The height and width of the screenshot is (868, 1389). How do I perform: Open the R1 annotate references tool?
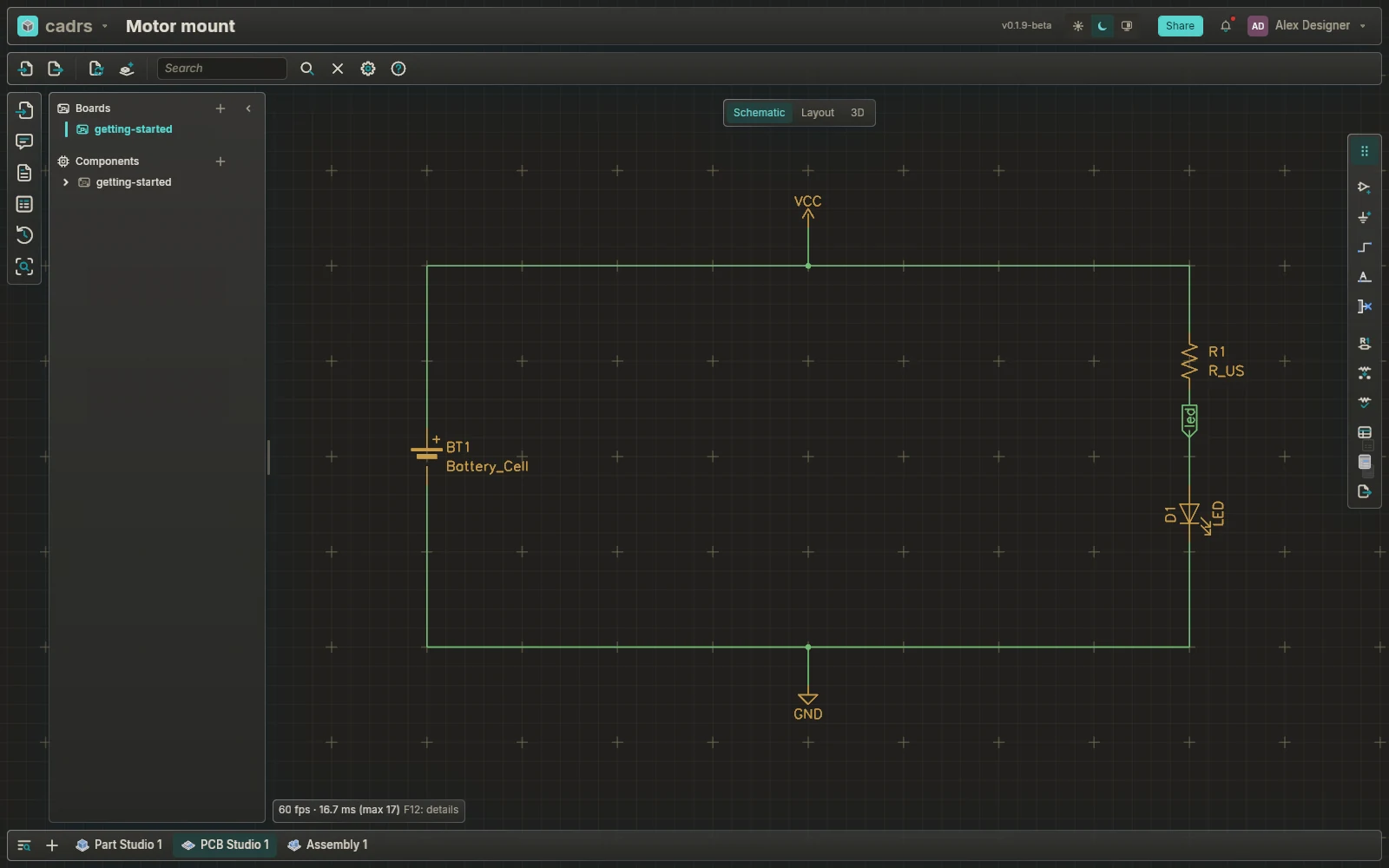pyautogui.click(x=1364, y=344)
